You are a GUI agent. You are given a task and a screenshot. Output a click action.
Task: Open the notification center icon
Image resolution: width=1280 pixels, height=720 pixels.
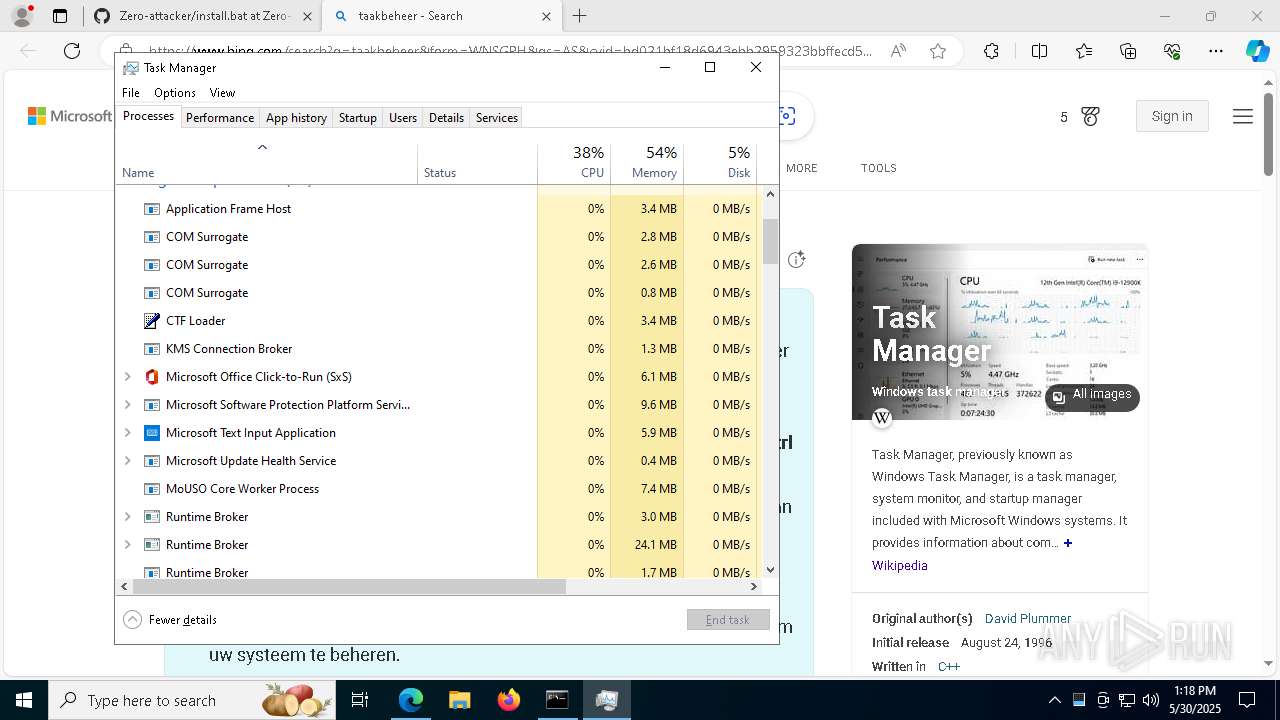click(1247, 700)
